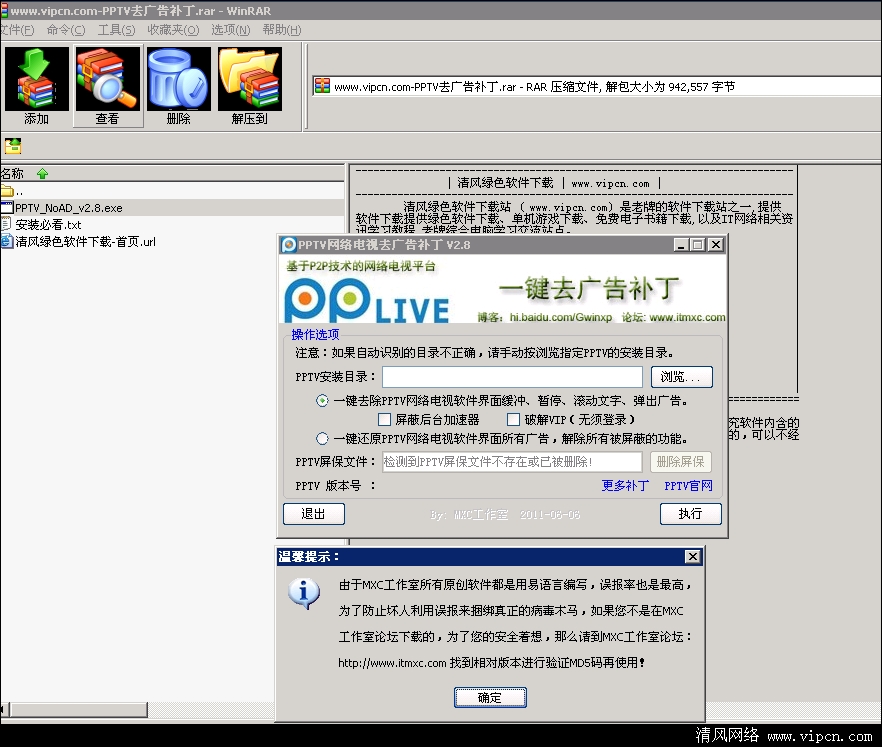Open the 帮助(H) menu
This screenshot has height=747, width=882.
pos(282,30)
